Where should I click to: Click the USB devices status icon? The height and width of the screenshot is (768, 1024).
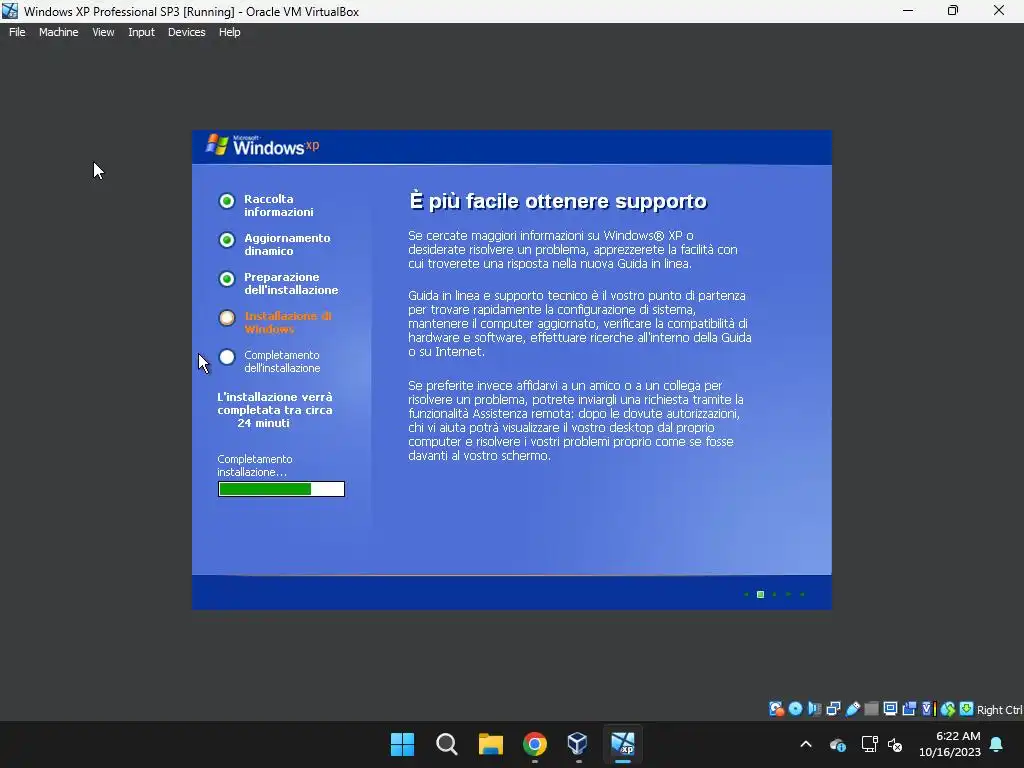coord(853,709)
